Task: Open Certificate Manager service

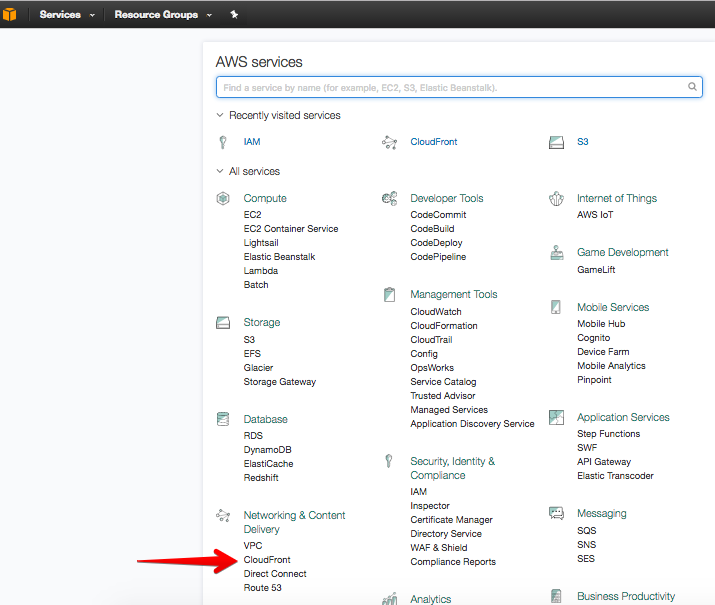Action: [451, 520]
